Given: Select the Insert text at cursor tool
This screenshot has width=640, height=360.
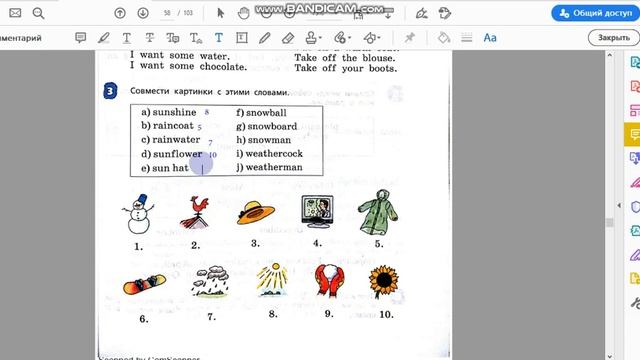Looking at the screenshot, I should tap(196, 38).
